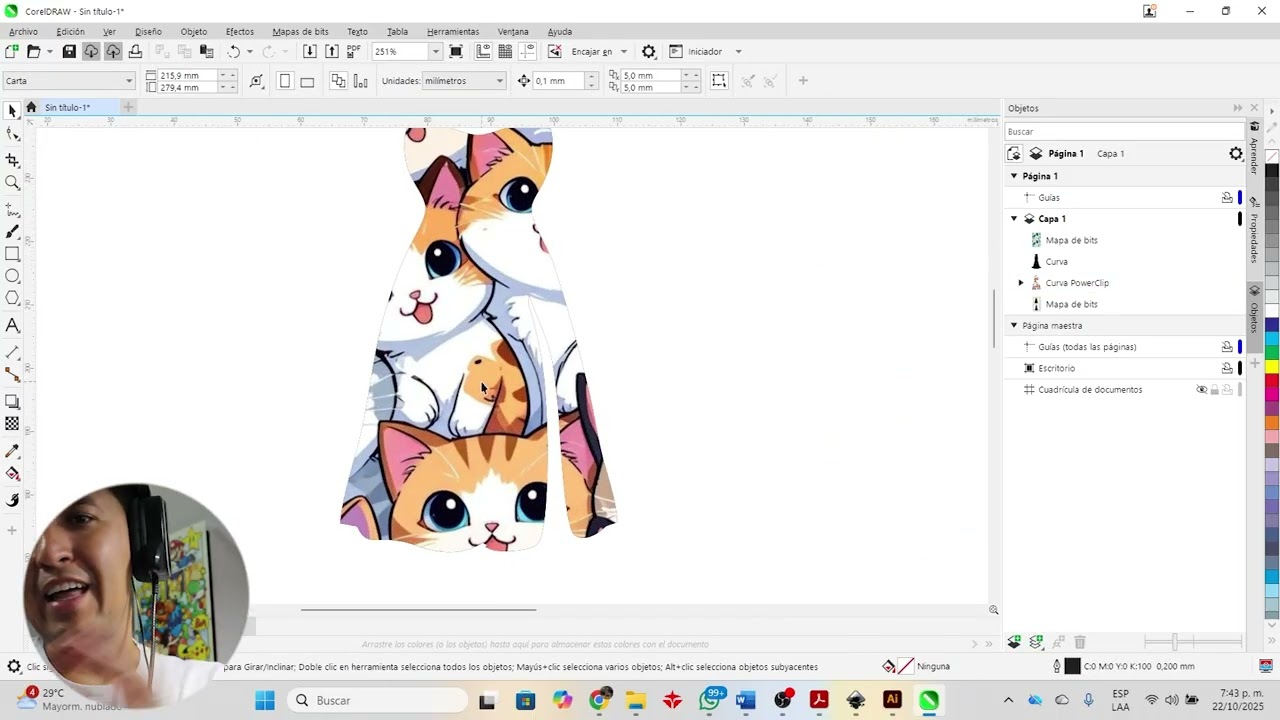Viewport: 1280px width, 720px height.
Task: Click the no-color swatch in the palette
Action: click(1272, 157)
